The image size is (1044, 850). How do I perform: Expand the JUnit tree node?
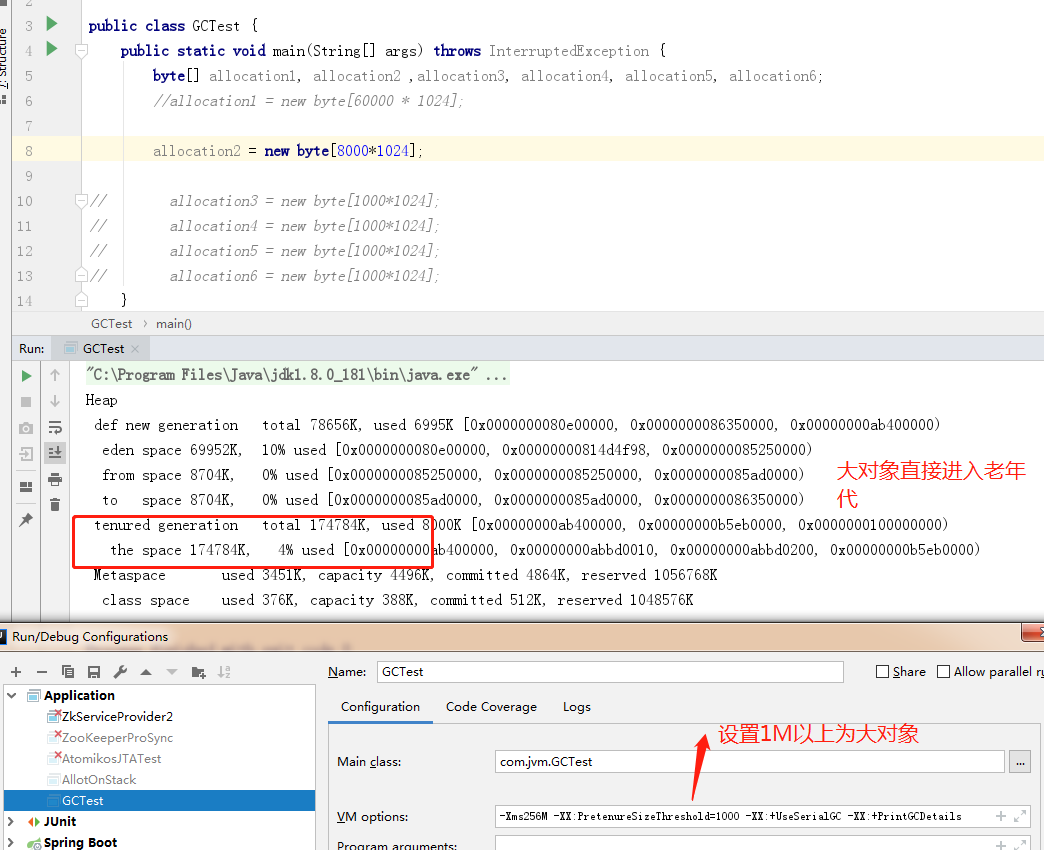click(11, 821)
